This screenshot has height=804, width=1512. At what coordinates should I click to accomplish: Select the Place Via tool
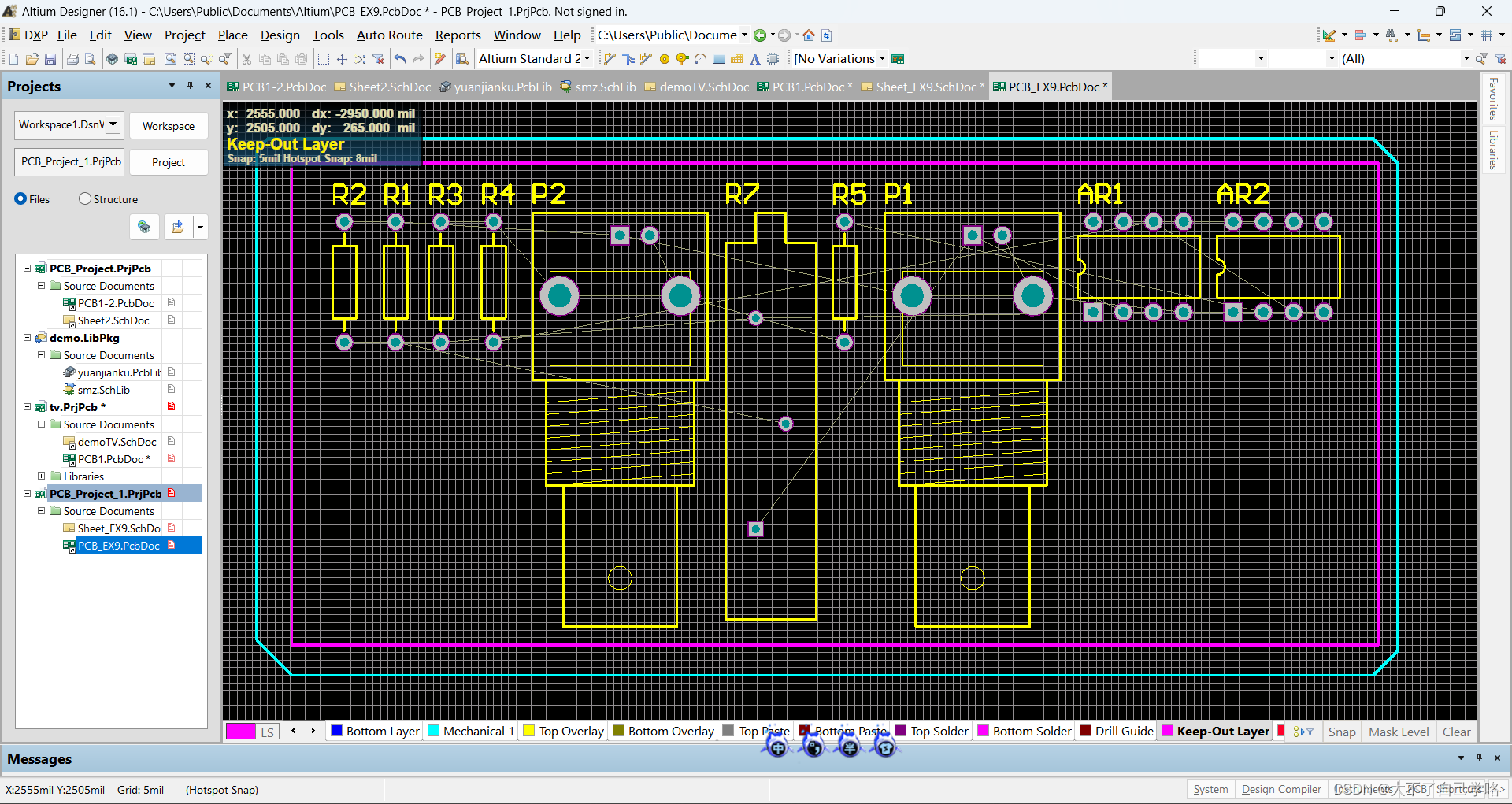click(x=682, y=59)
